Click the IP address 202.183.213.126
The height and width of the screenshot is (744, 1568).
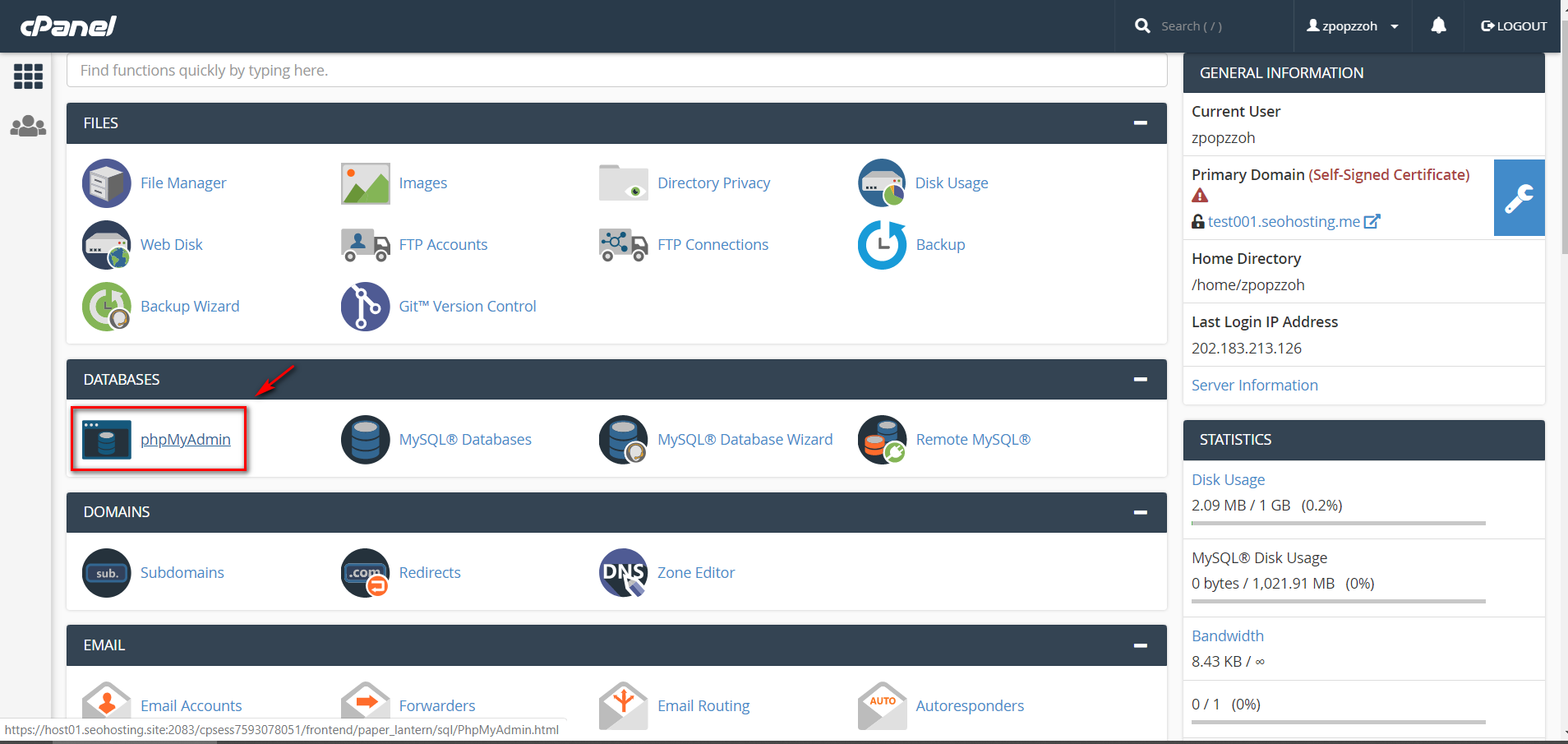1247,349
